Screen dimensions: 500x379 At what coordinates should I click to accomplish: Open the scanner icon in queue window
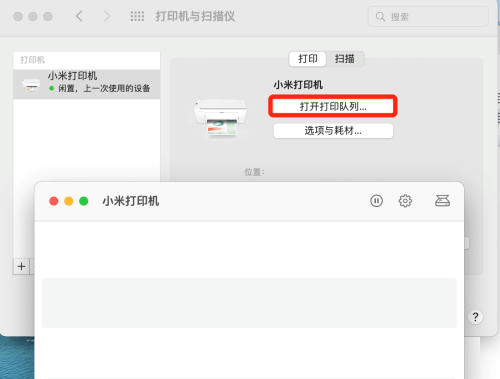pyautogui.click(x=442, y=201)
